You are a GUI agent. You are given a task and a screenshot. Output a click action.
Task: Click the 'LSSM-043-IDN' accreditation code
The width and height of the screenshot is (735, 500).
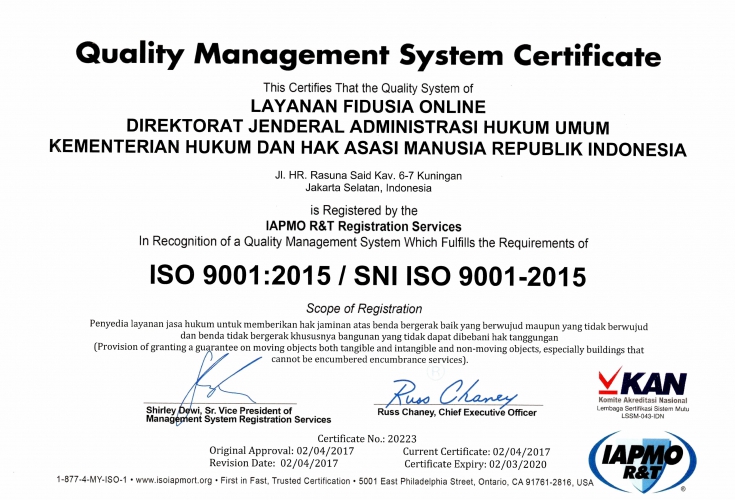[x=643, y=416]
